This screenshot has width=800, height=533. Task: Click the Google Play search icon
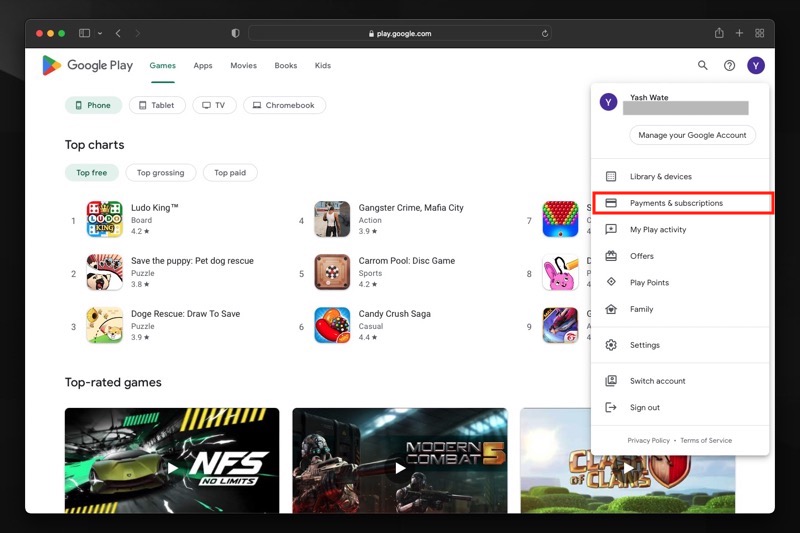pyautogui.click(x=703, y=66)
